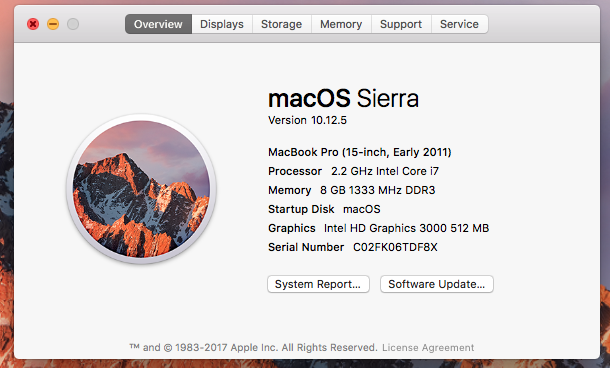
Task: Click MacBook Pro (15-inch, Early 2011) text
Action: tap(359, 152)
